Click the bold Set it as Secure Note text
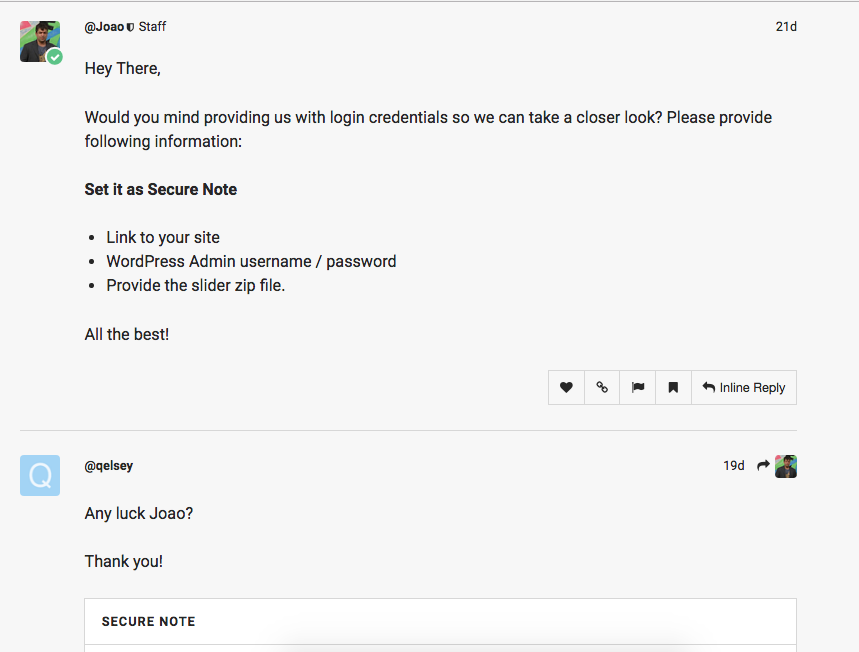Screen dimensions: 859x652 [161, 189]
